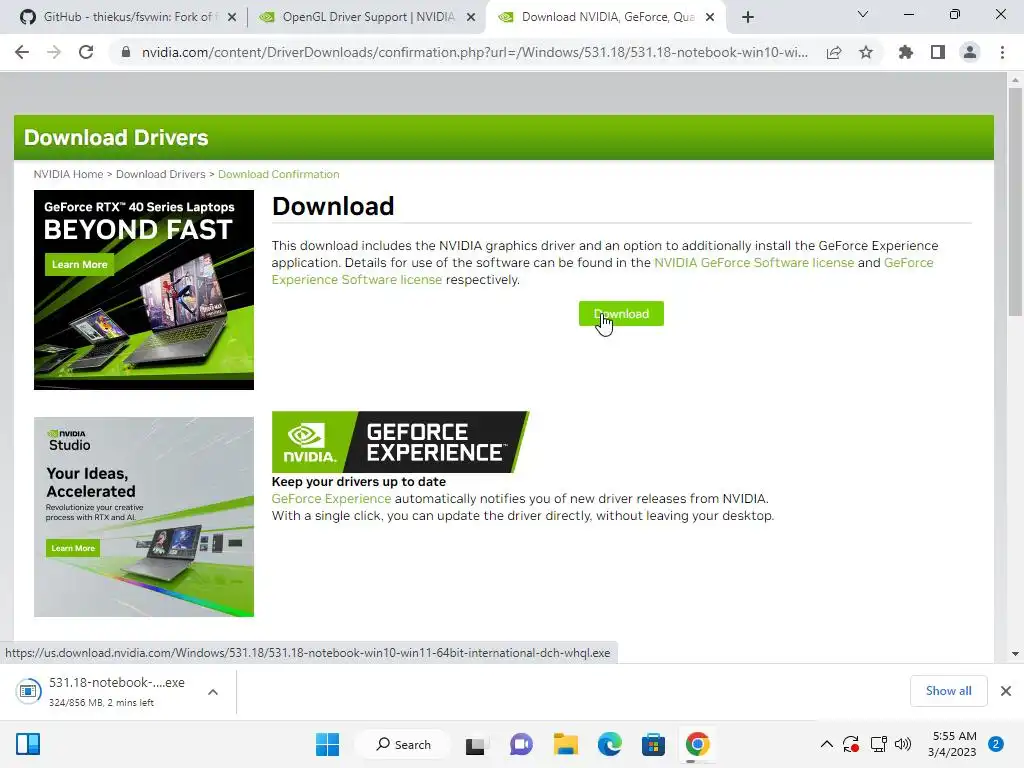Click the address bar URL

click(x=475, y=52)
